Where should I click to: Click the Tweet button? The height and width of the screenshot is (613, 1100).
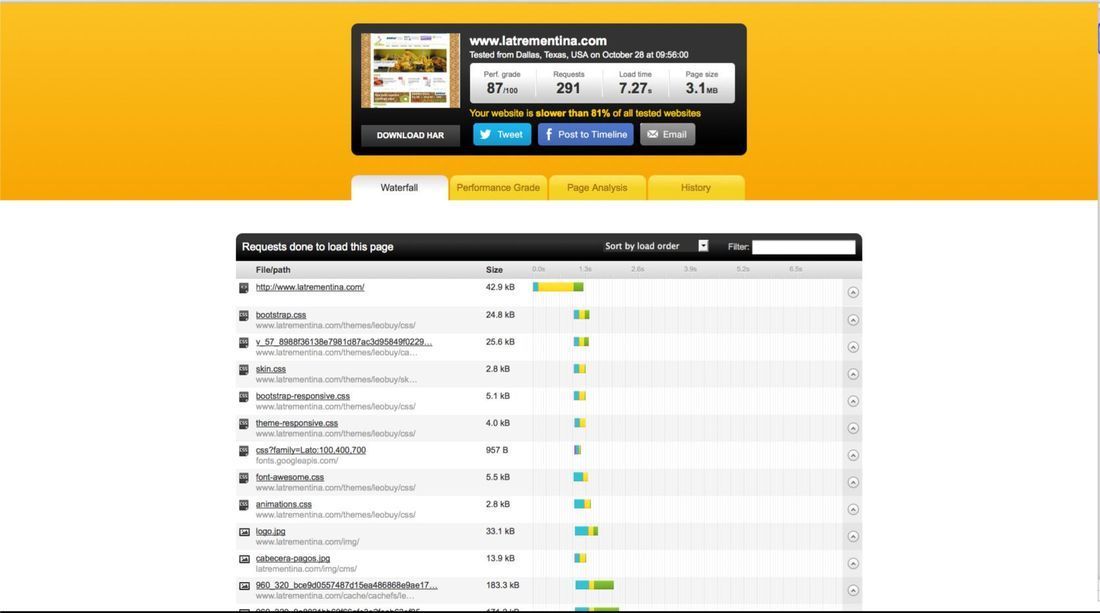(x=502, y=134)
